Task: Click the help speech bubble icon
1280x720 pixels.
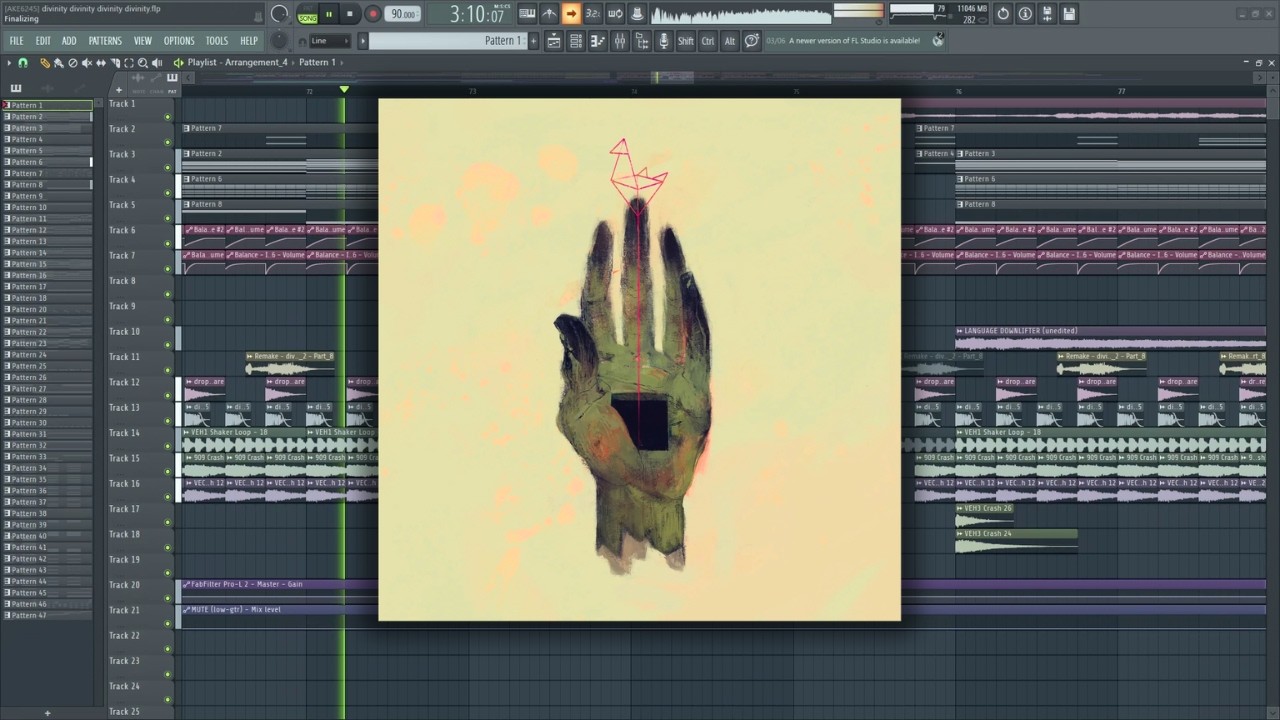Action: (x=751, y=41)
